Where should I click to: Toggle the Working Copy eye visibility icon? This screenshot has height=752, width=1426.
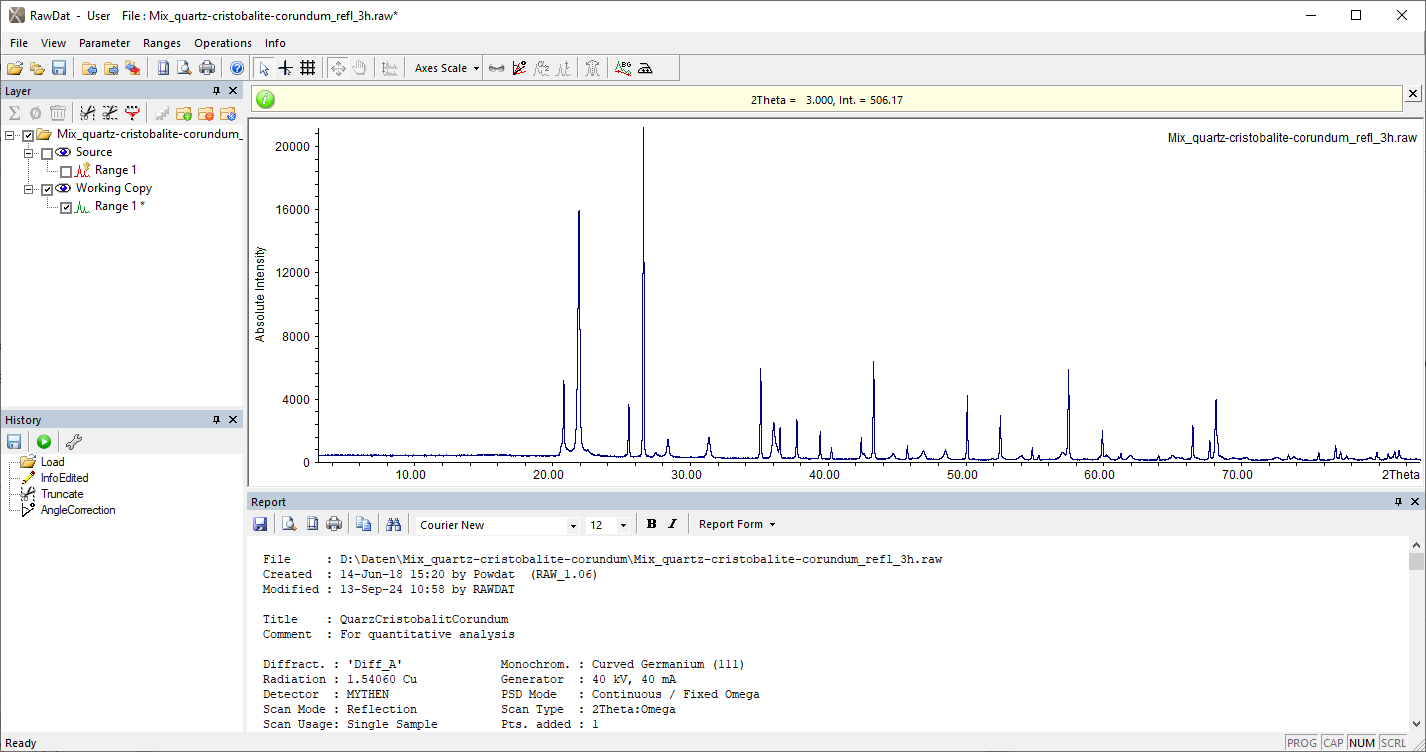(x=63, y=188)
